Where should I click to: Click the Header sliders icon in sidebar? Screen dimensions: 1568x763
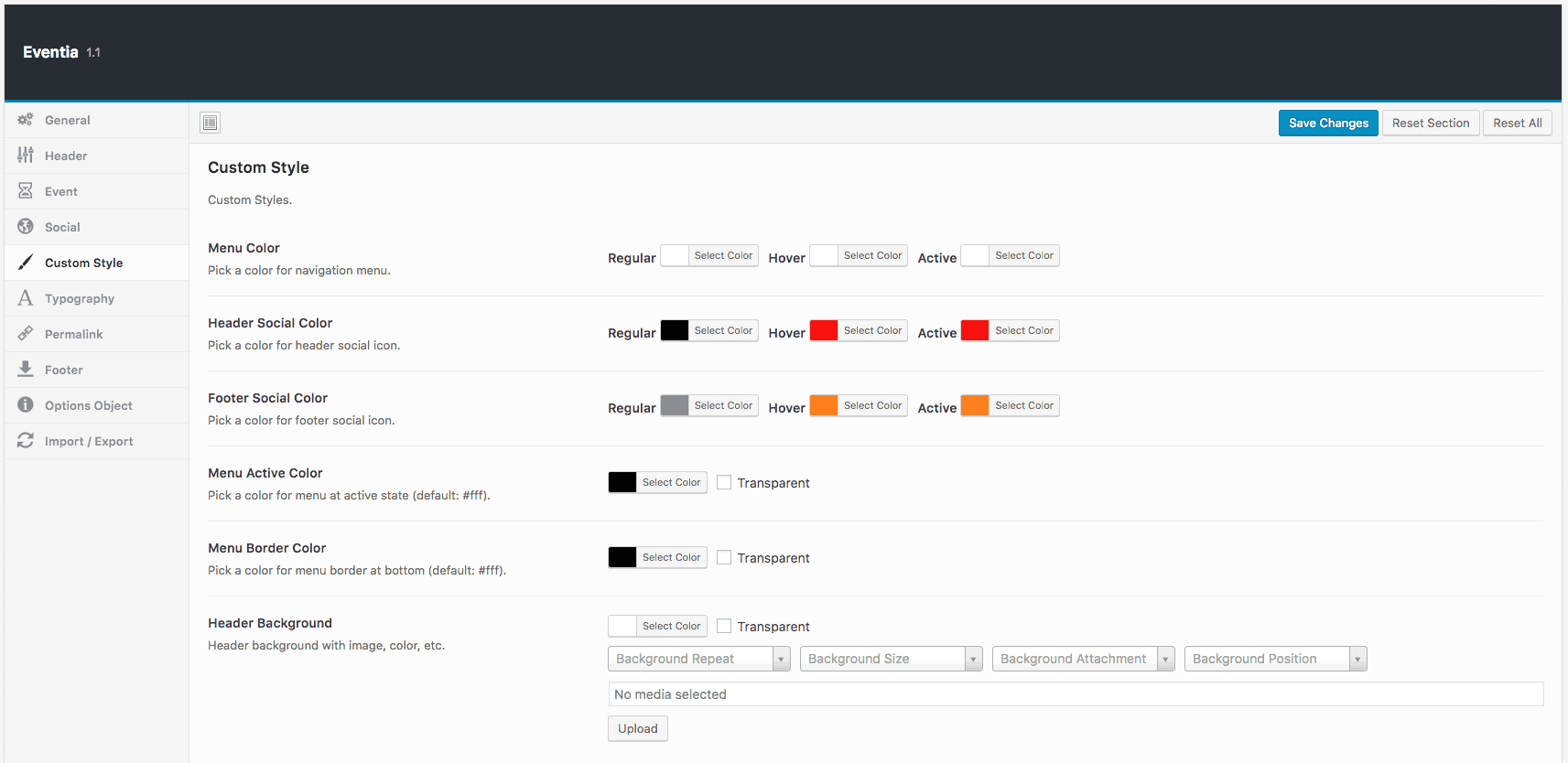click(x=26, y=156)
